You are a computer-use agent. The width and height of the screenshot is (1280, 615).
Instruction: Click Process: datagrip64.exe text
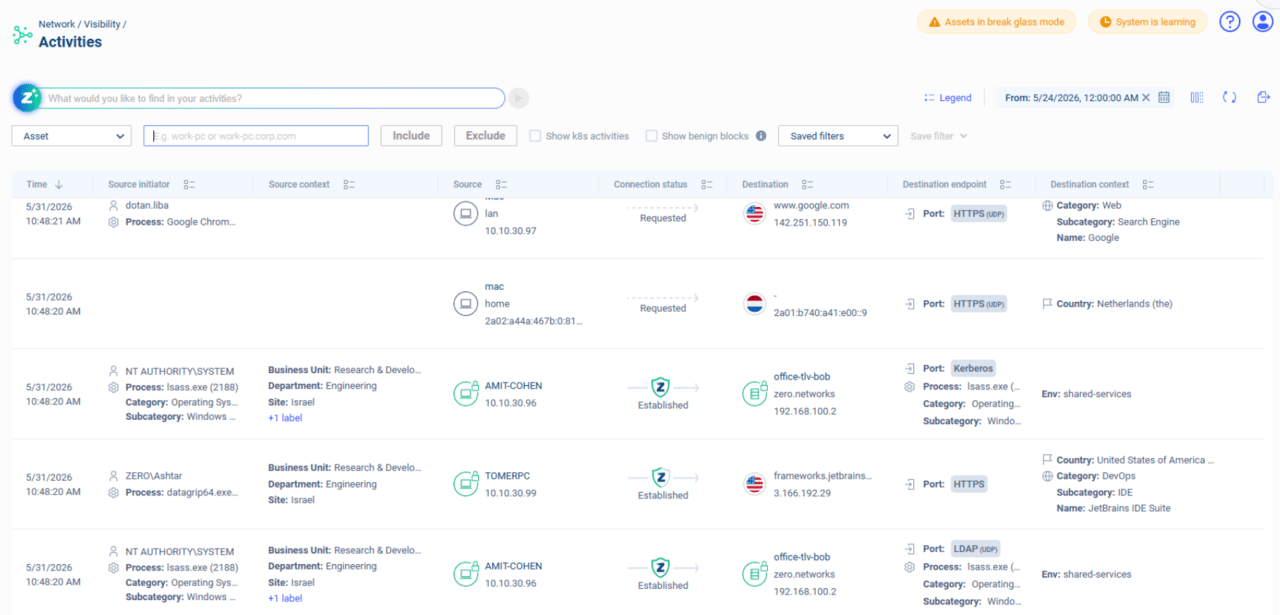[x=182, y=492]
